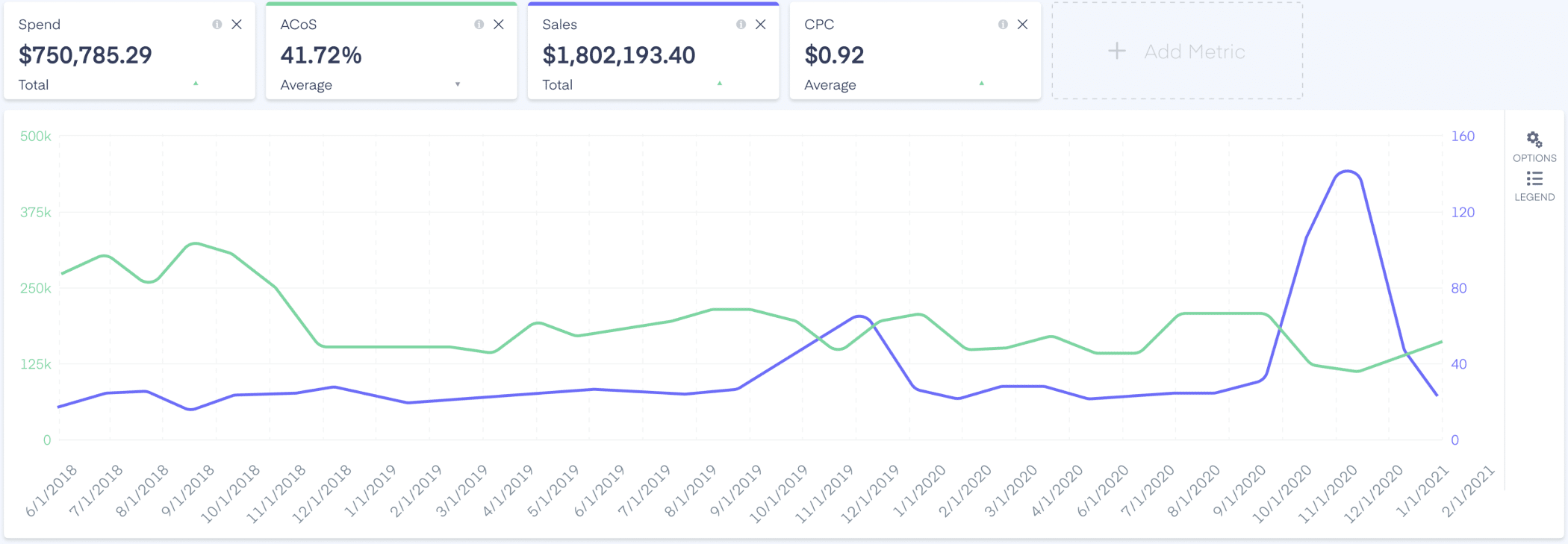Image resolution: width=1568 pixels, height=544 pixels.
Task: Click the 1/1/2020 date axis label
Action: point(920,490)
